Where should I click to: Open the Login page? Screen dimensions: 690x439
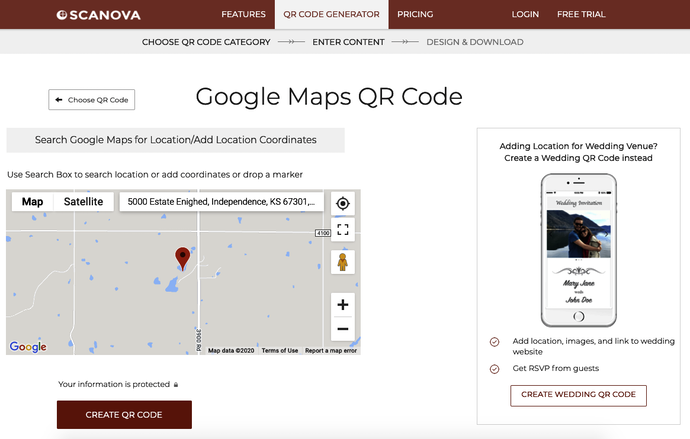[525, 15]
